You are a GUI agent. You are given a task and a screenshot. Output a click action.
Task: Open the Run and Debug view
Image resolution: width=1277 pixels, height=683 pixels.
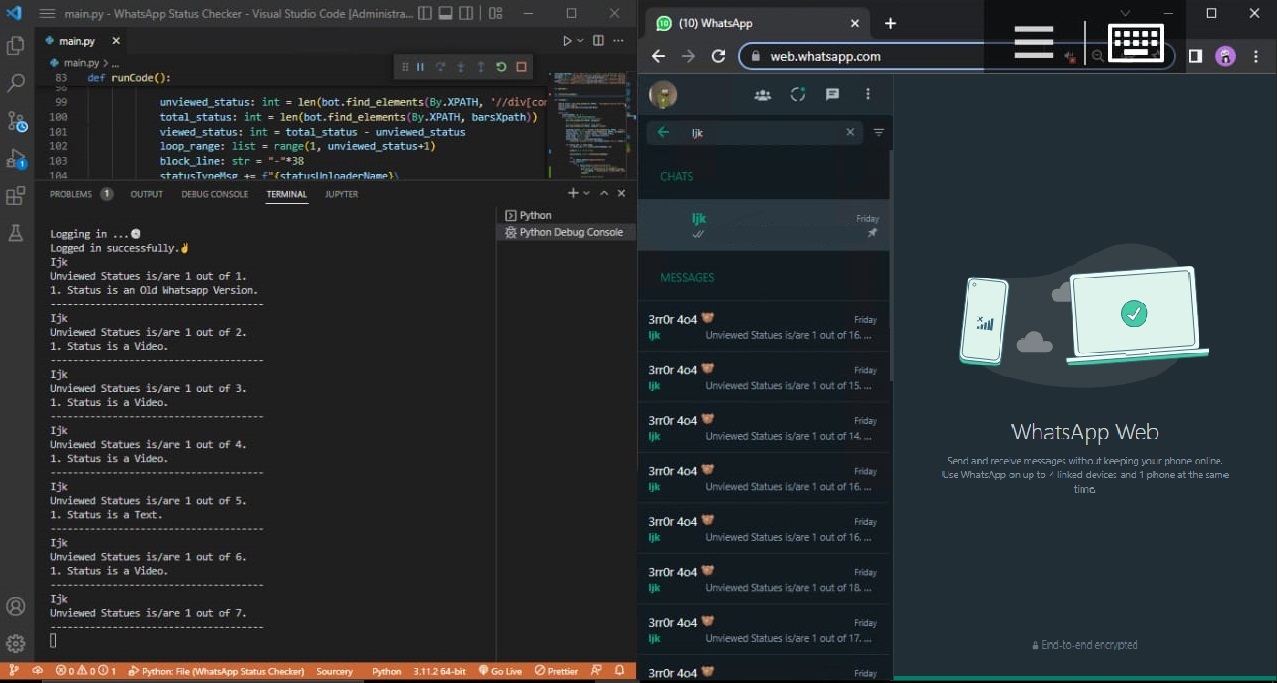pyautogui.click(x=15, y=158)
